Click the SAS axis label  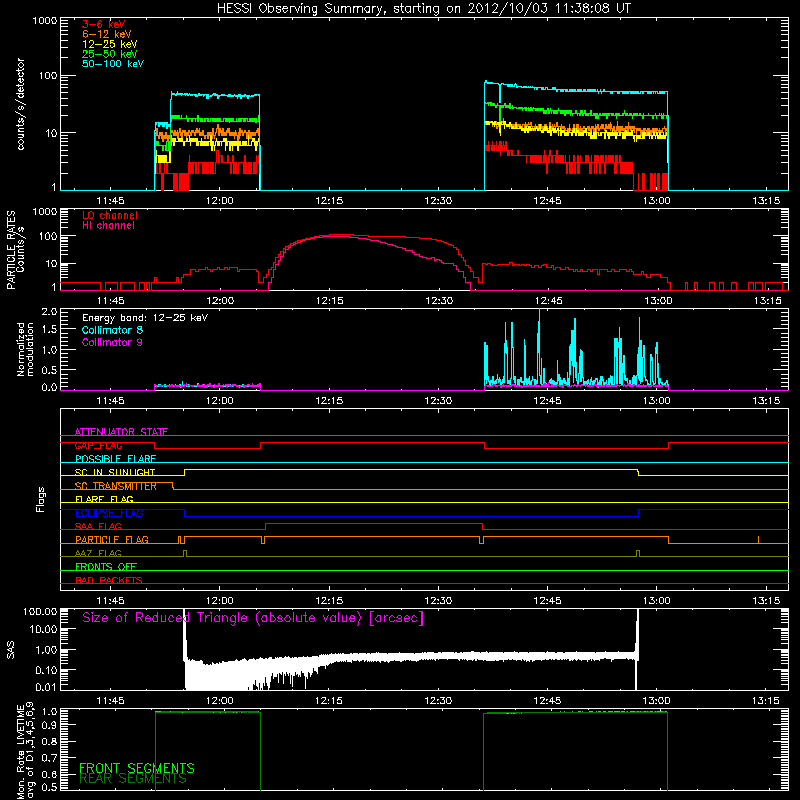pos(10,649)
